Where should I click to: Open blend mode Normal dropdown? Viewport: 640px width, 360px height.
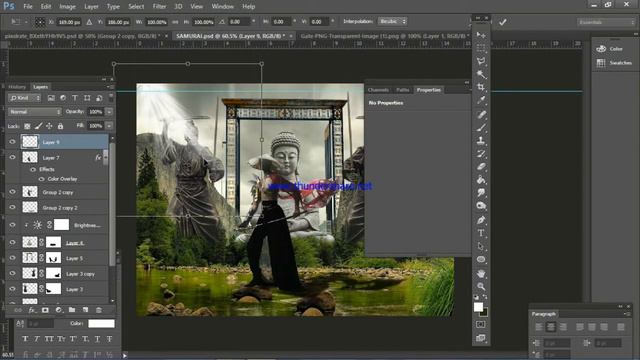34,111
